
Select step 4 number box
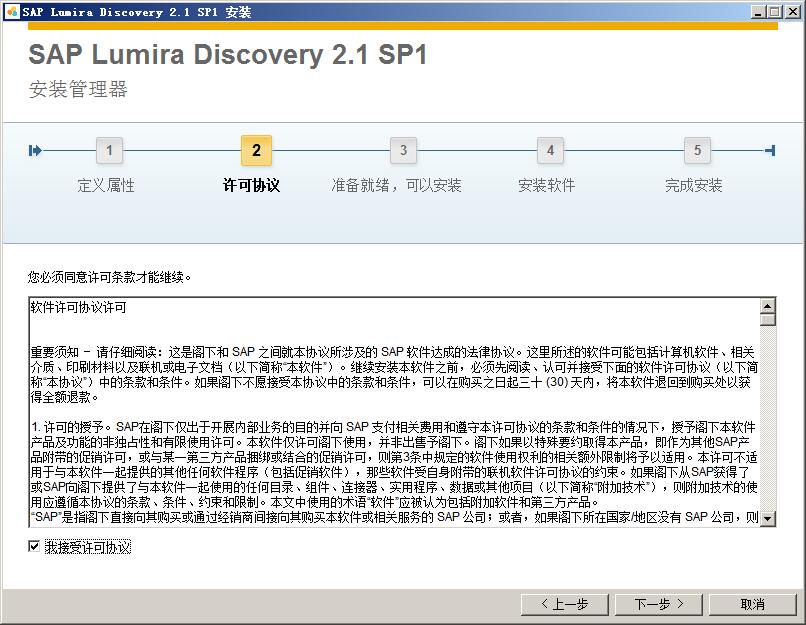click(551, 151)
